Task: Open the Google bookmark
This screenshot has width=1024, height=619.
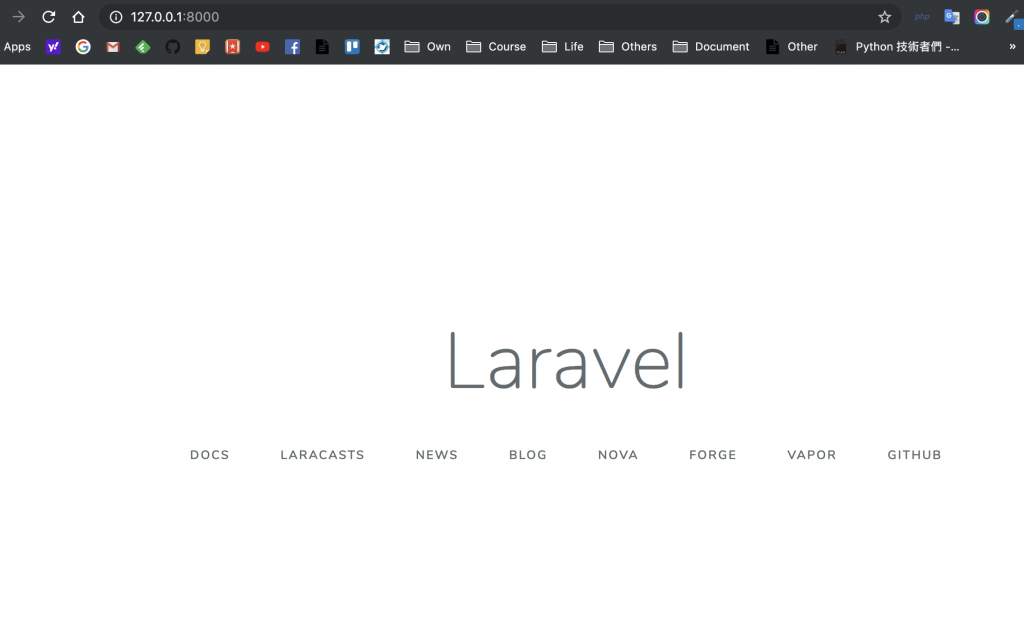Action: (x=83, y=46)
